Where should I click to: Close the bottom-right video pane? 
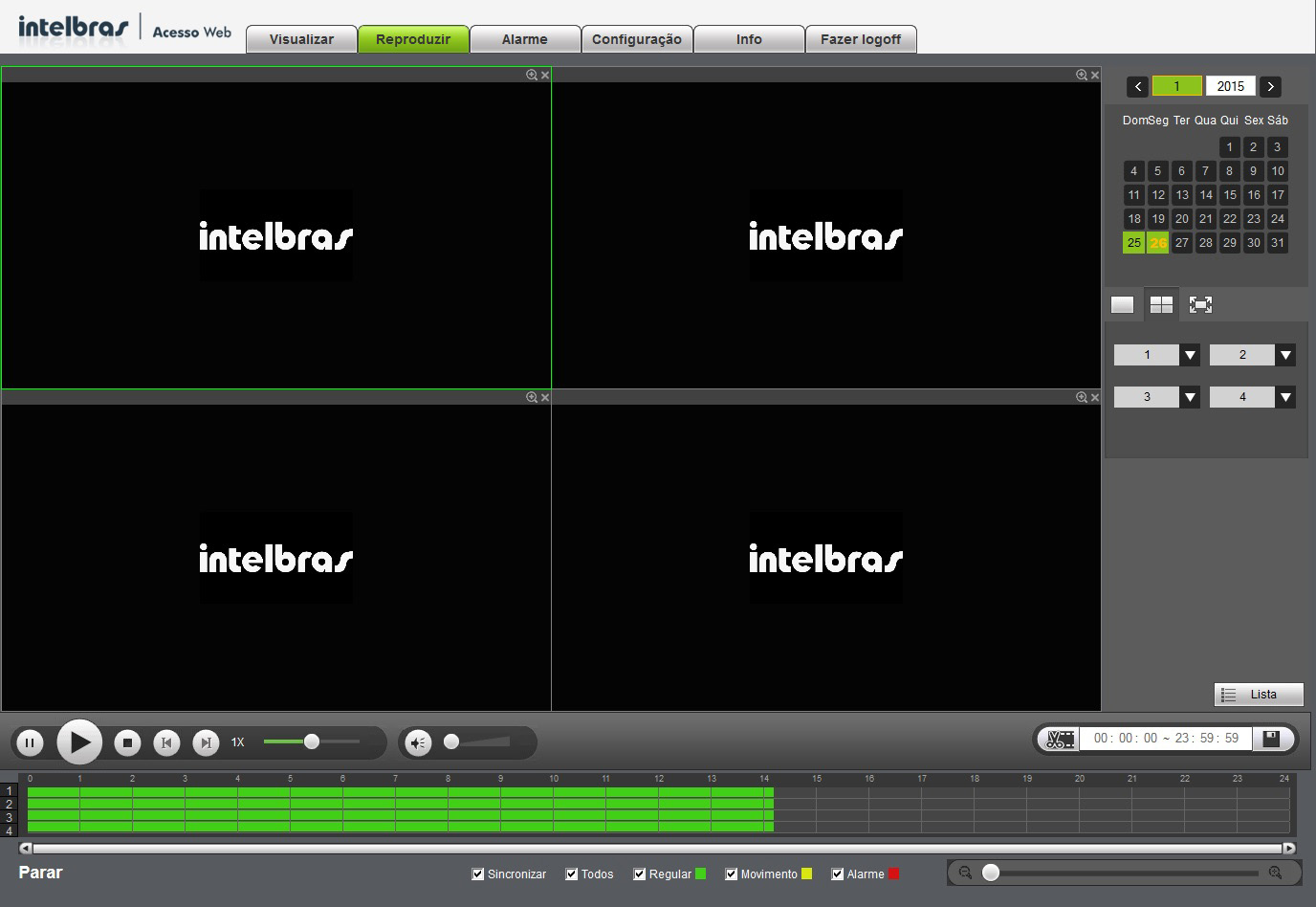pos(1095,397)
